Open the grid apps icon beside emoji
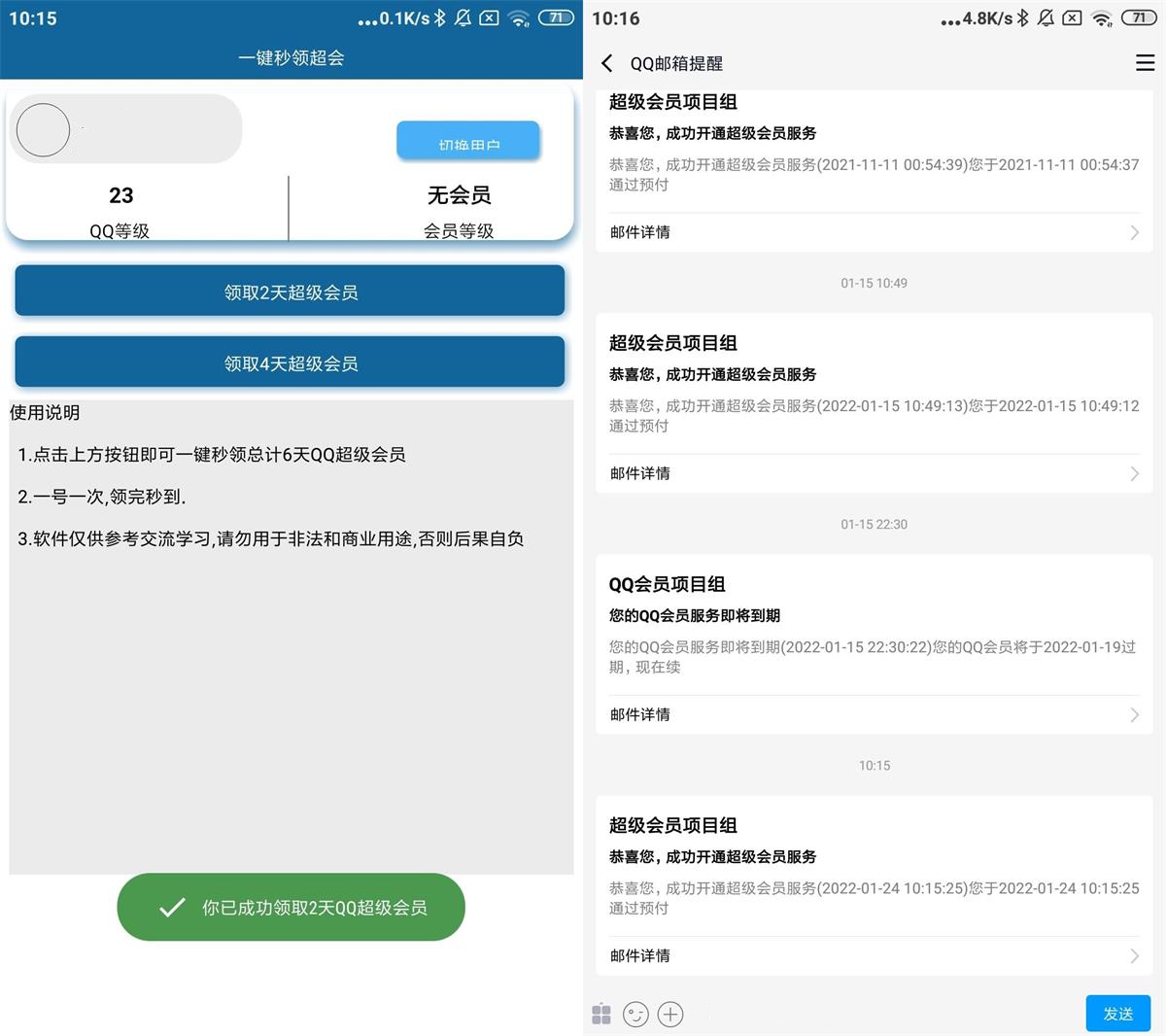The image size is (1166, 1036). point(601,1015)
